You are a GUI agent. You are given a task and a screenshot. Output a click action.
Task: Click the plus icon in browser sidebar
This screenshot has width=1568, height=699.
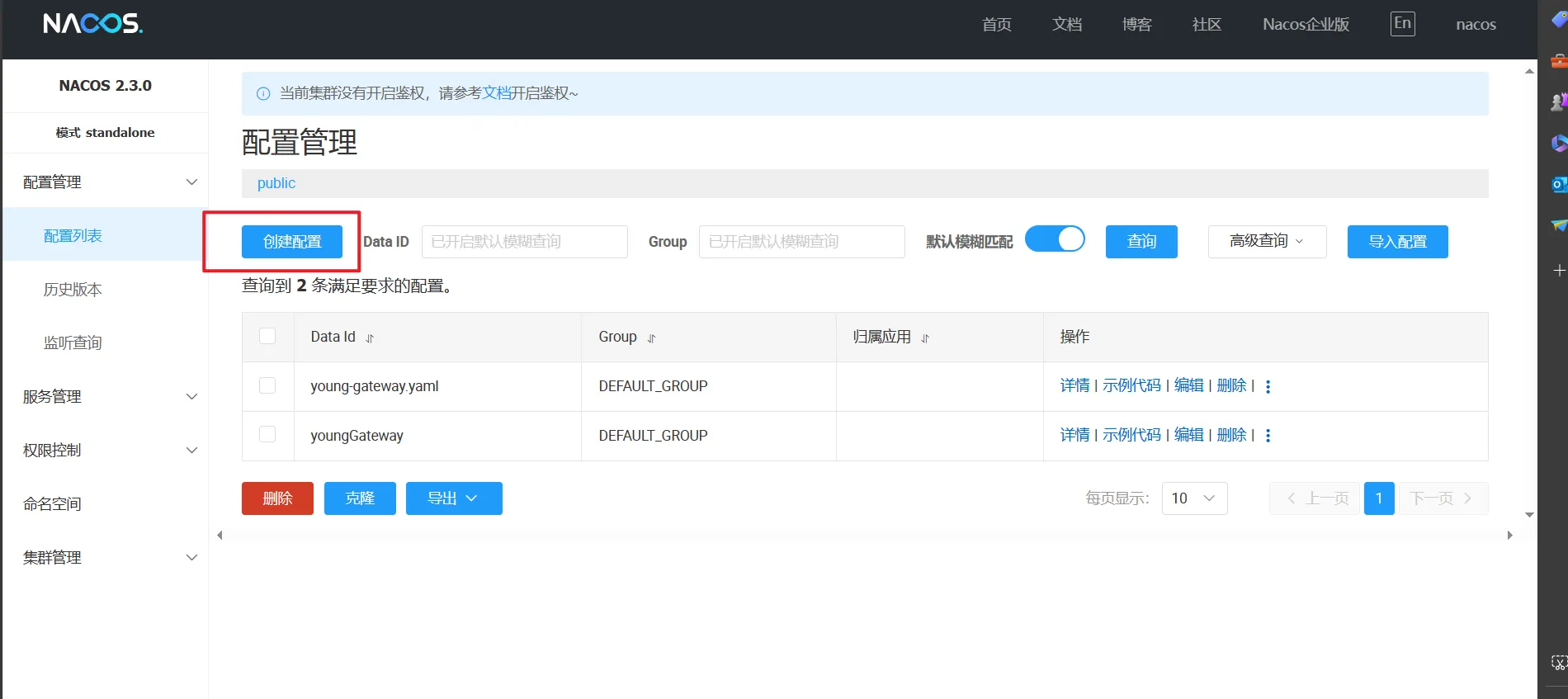1558,271
